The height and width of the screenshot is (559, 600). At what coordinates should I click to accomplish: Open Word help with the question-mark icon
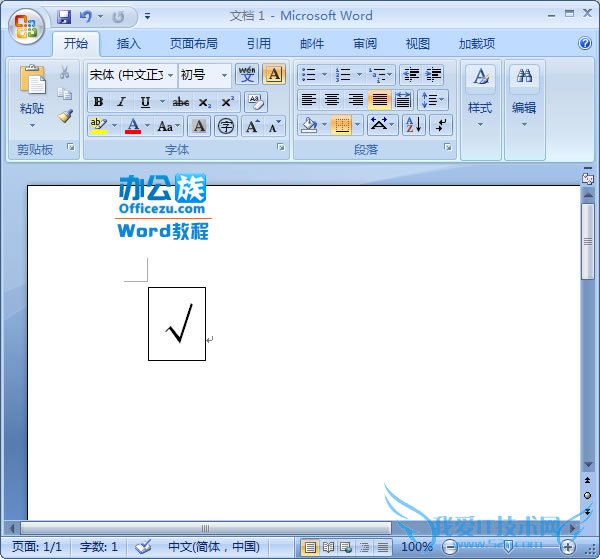tap(585, 43)
